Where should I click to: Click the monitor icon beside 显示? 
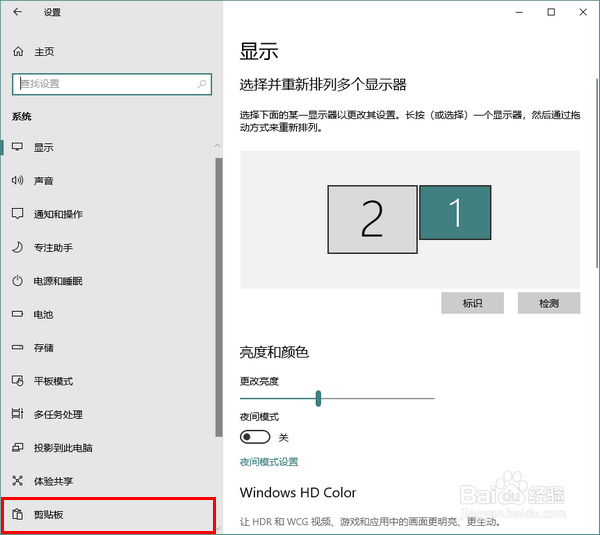(x=18, y=147)
